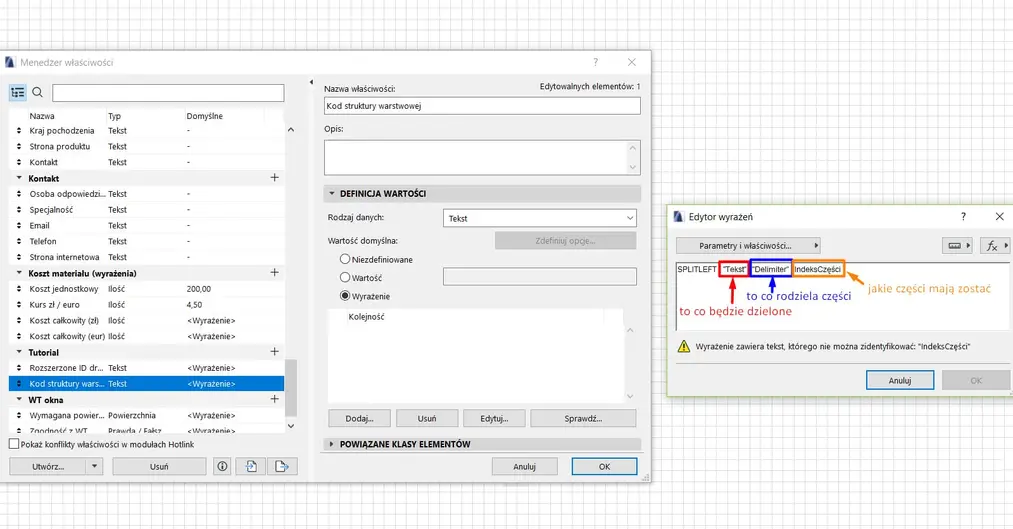Click the search magnifier icon in Property Manager
Viewport: 1013px width, 529px height.
pos(37,93)
